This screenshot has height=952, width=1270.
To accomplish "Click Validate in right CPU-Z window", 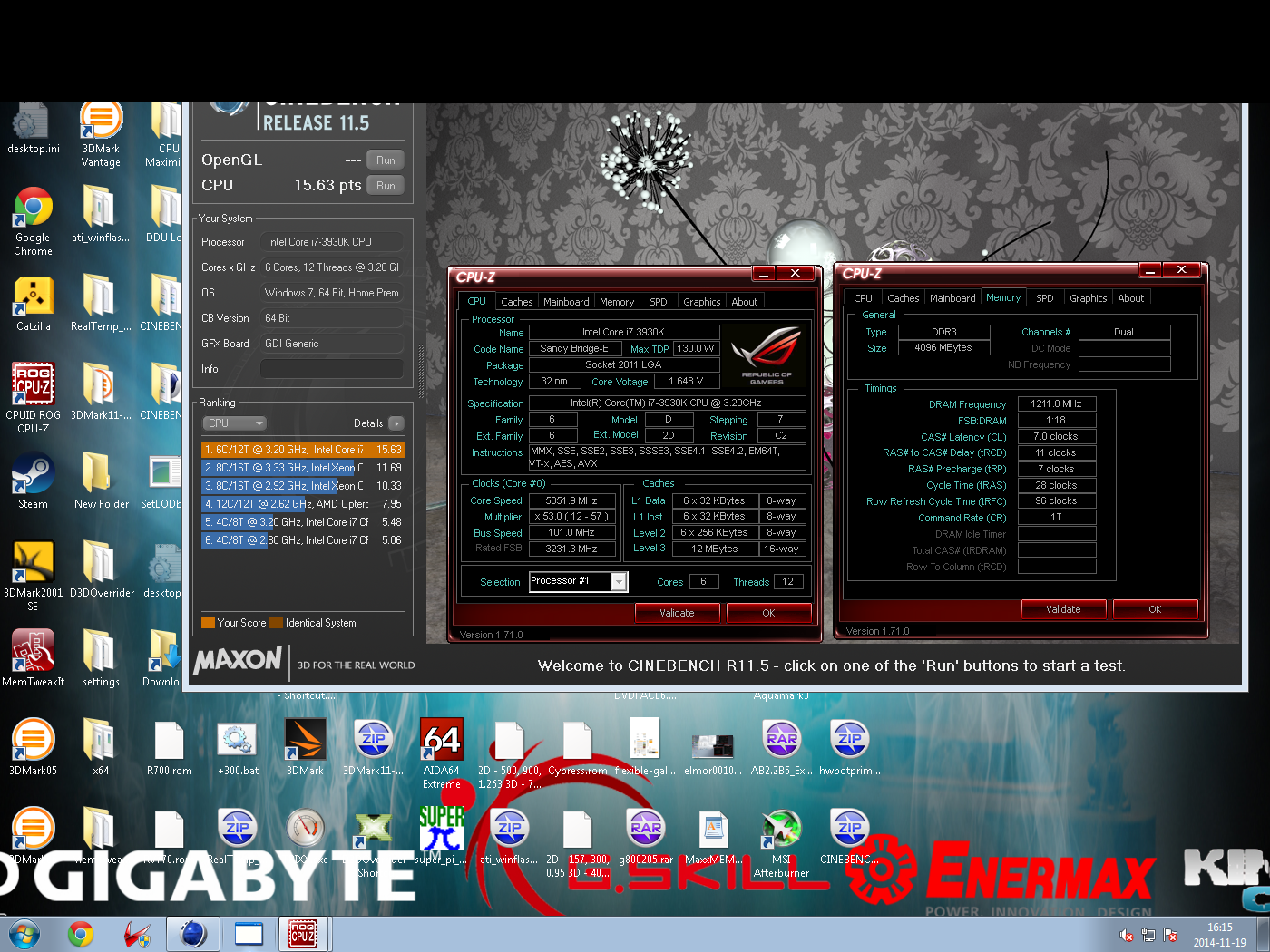I will coord(1063,609).
